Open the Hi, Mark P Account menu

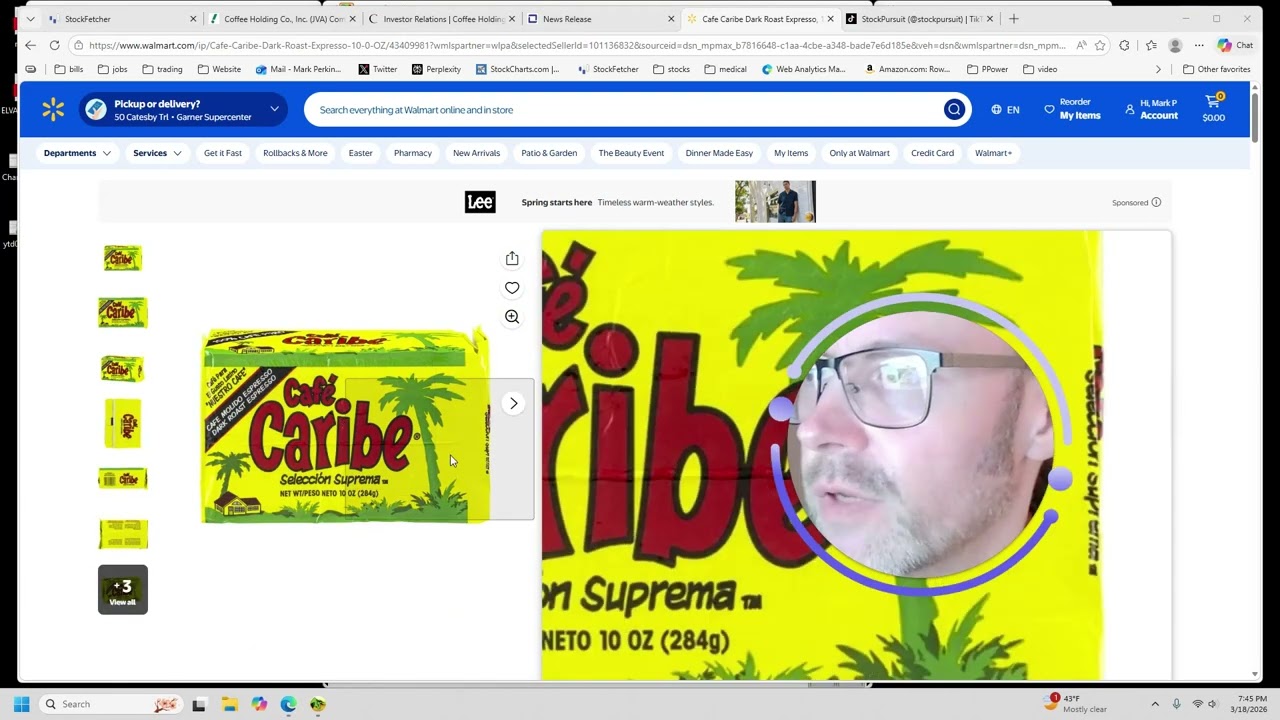click(x=1151, y=109)
